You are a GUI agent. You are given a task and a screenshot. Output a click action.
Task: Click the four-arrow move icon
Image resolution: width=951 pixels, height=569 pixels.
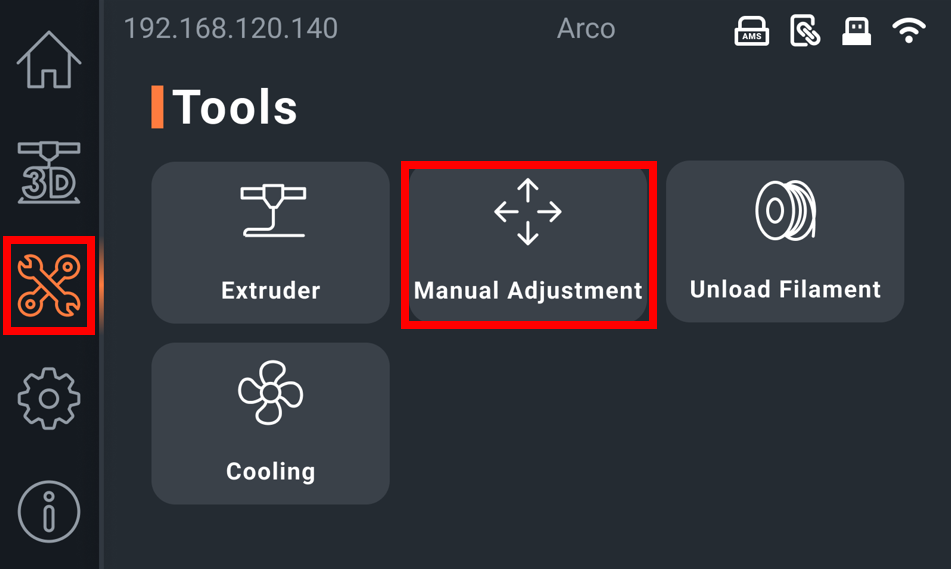click(528, 212)
